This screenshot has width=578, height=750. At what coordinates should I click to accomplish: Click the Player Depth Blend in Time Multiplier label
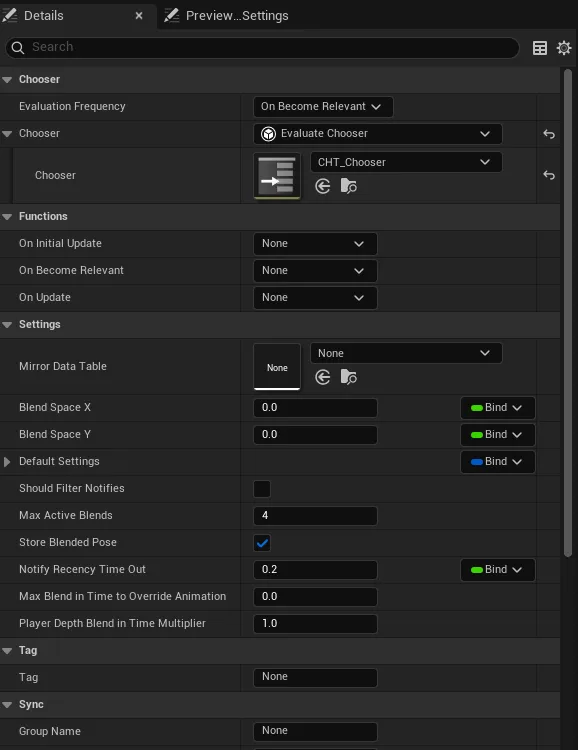[112, 623]
